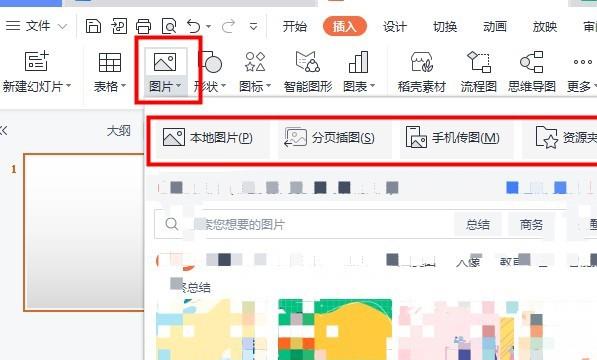Click the search magnifier icon
The image size is (597, 360).
click(x=172, y=224)
